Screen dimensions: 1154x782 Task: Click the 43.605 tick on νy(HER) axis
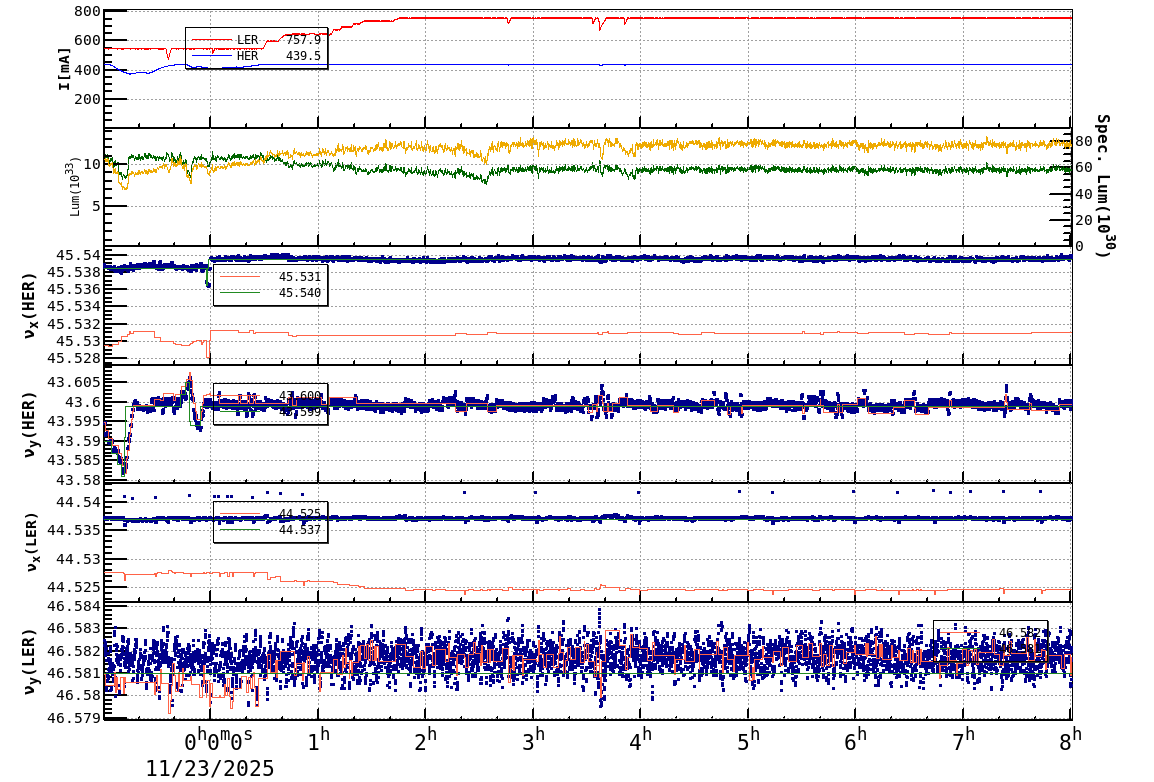click(74, 383)
